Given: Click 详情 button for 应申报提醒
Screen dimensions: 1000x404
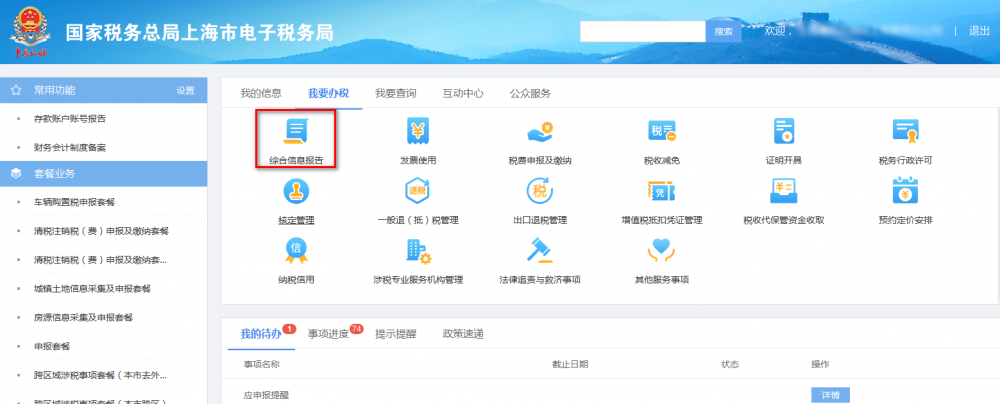Looking at the screenshot, I should coord(830,395).
